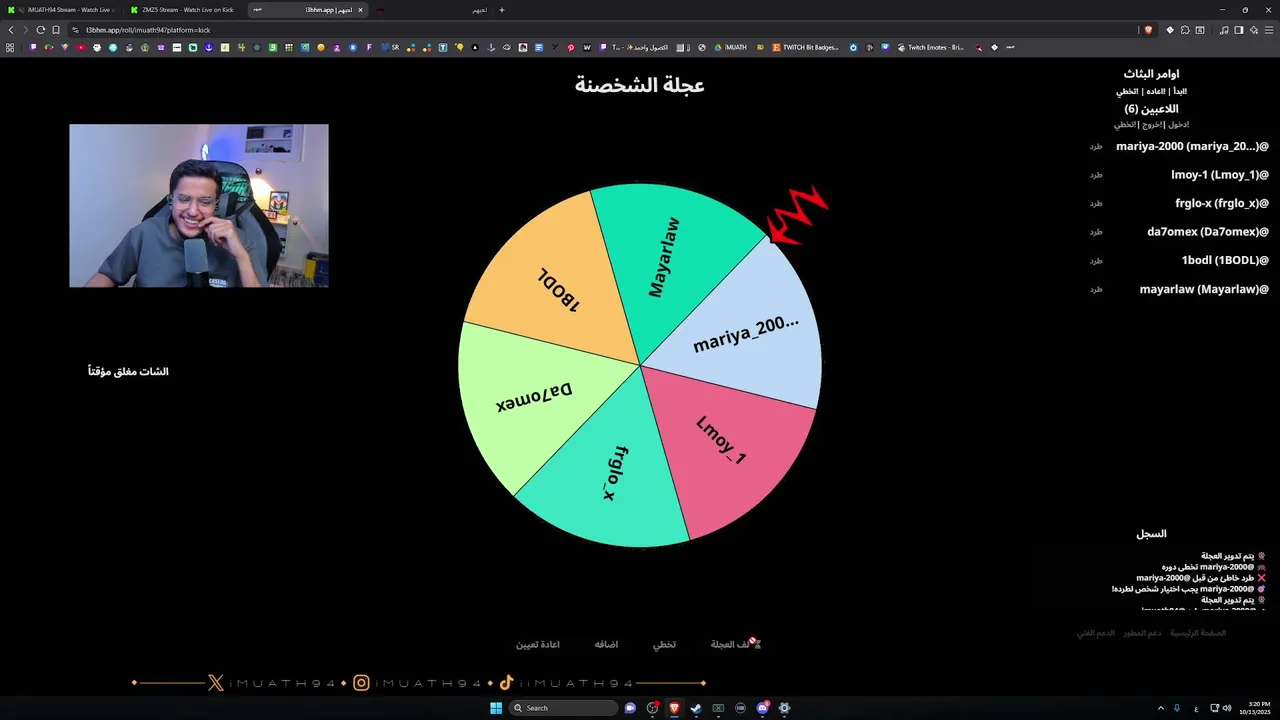The image size is (1280, 720).
Task: Click the add button اضافه
Action: (606, 644)
